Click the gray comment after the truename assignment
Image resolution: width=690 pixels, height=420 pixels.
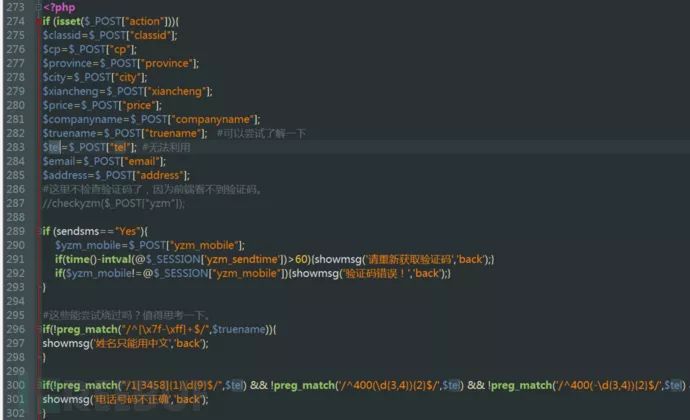pyautogui.click(x=261, y=133)
